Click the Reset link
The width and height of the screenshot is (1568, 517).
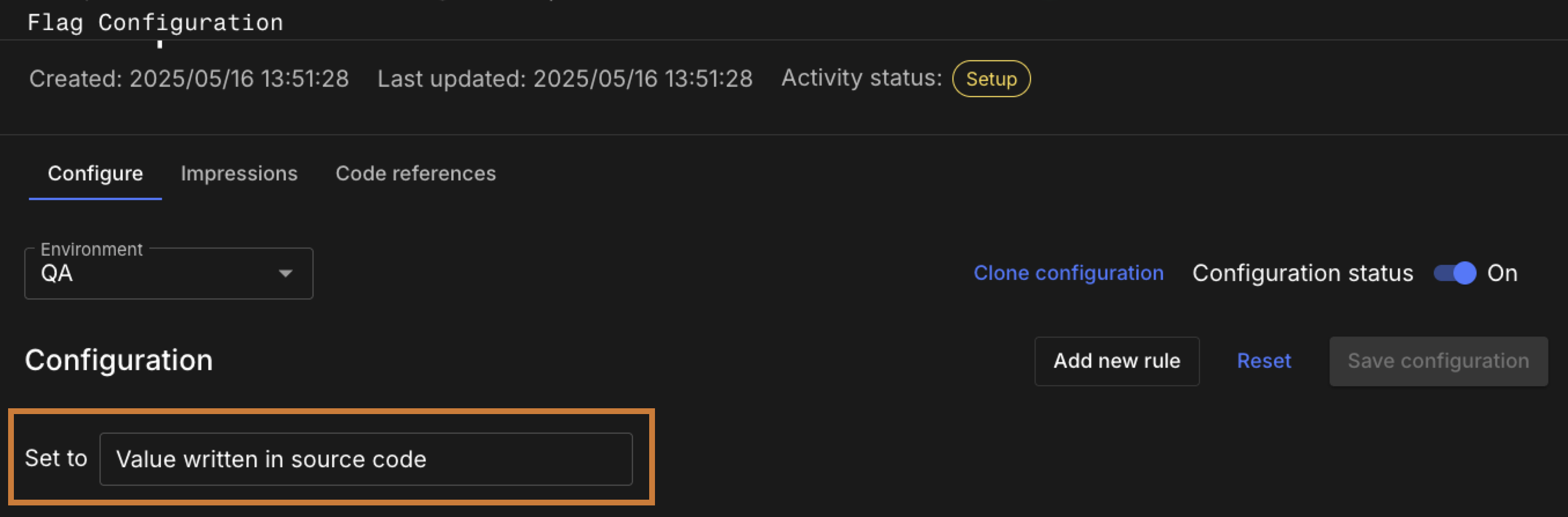[1264, 360]
